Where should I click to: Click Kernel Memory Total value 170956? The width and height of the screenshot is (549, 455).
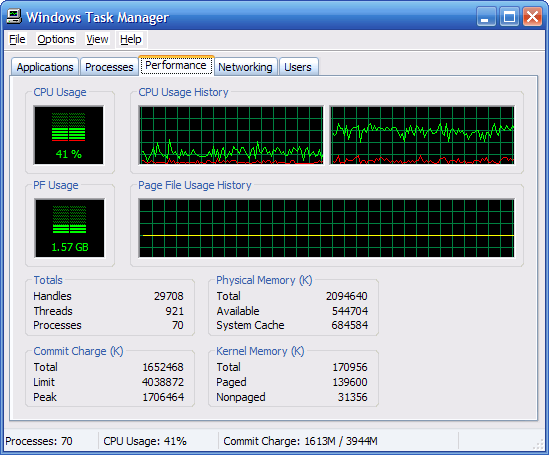coord(350,367)
